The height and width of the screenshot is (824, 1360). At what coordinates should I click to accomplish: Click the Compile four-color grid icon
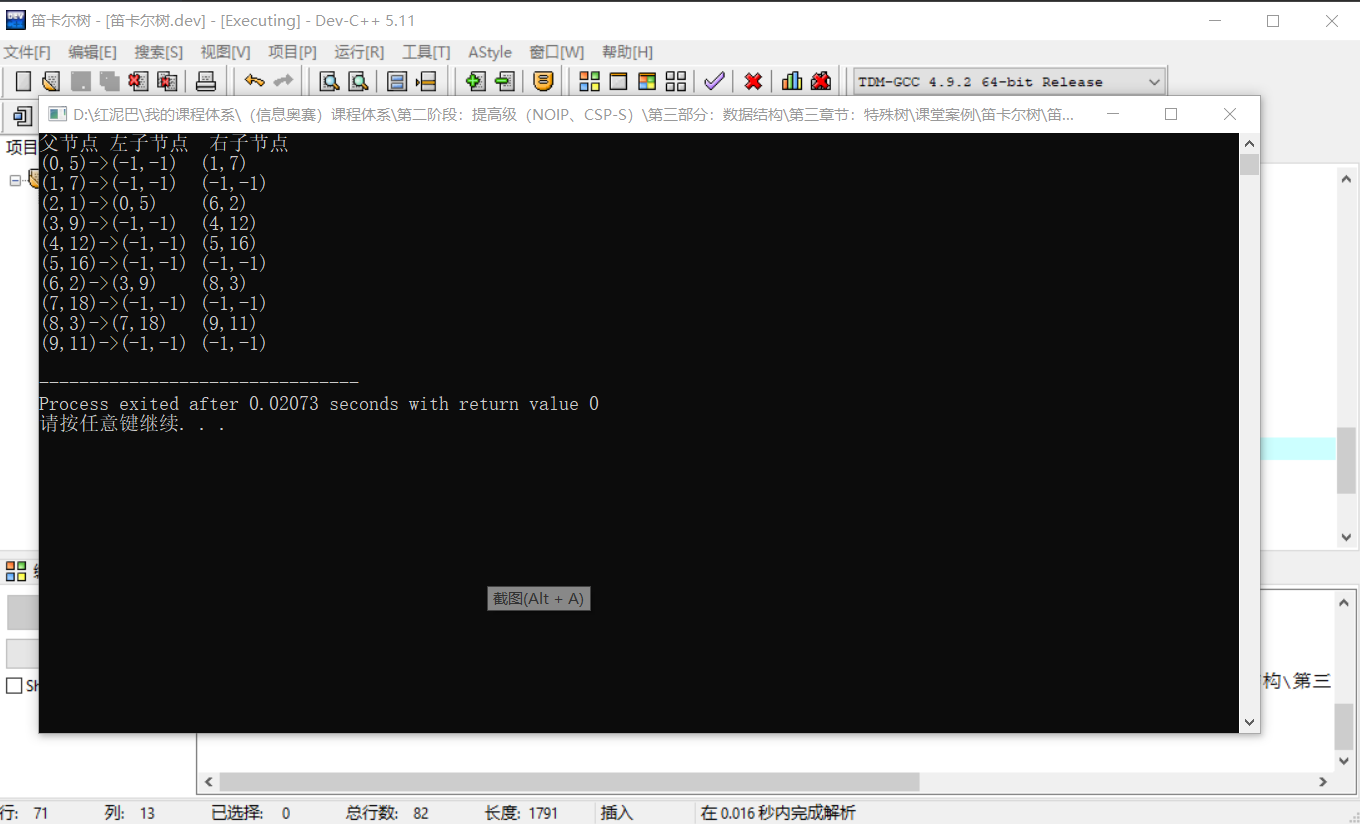click(x=590, y=82)
